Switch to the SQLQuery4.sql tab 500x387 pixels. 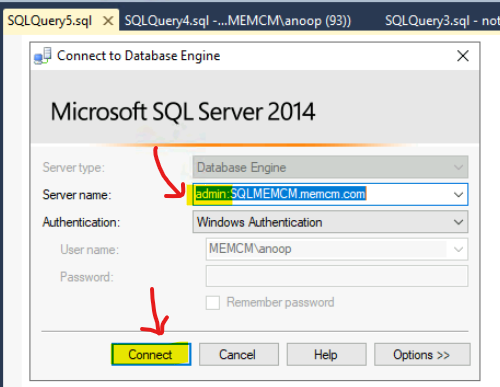tap(238, 21)
